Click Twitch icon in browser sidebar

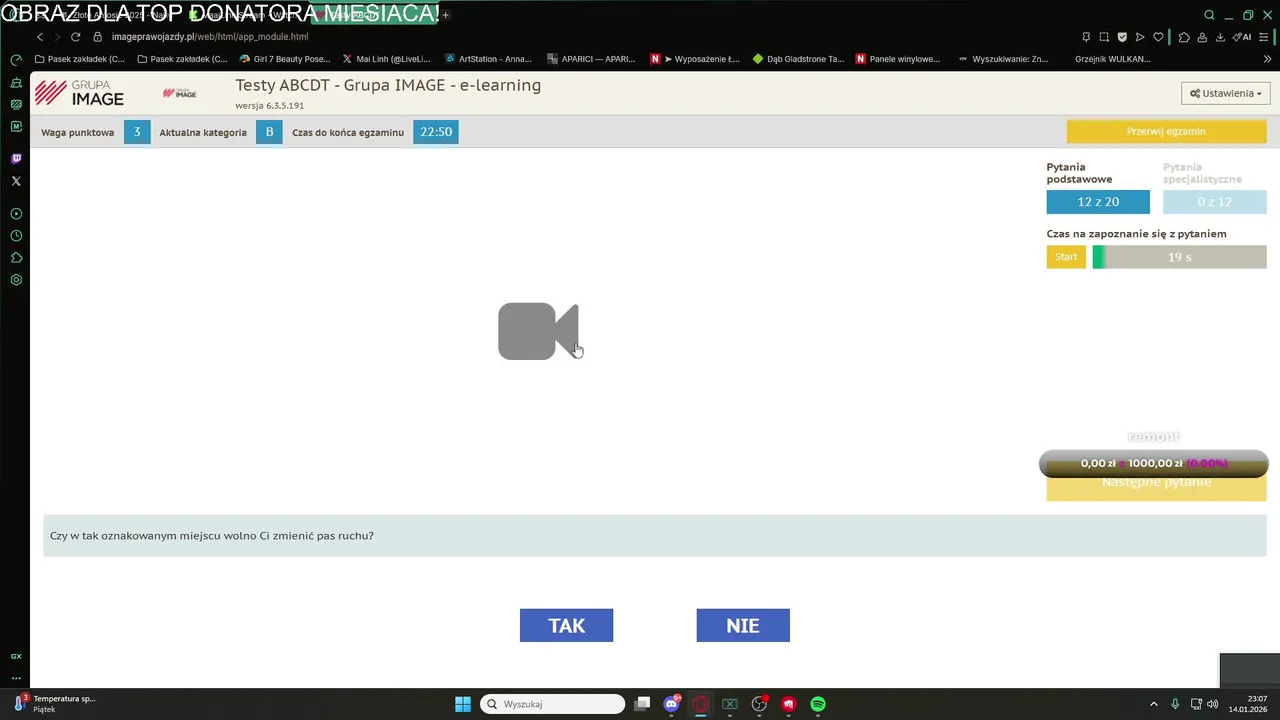pyautogui.click(x=16, y=158)
